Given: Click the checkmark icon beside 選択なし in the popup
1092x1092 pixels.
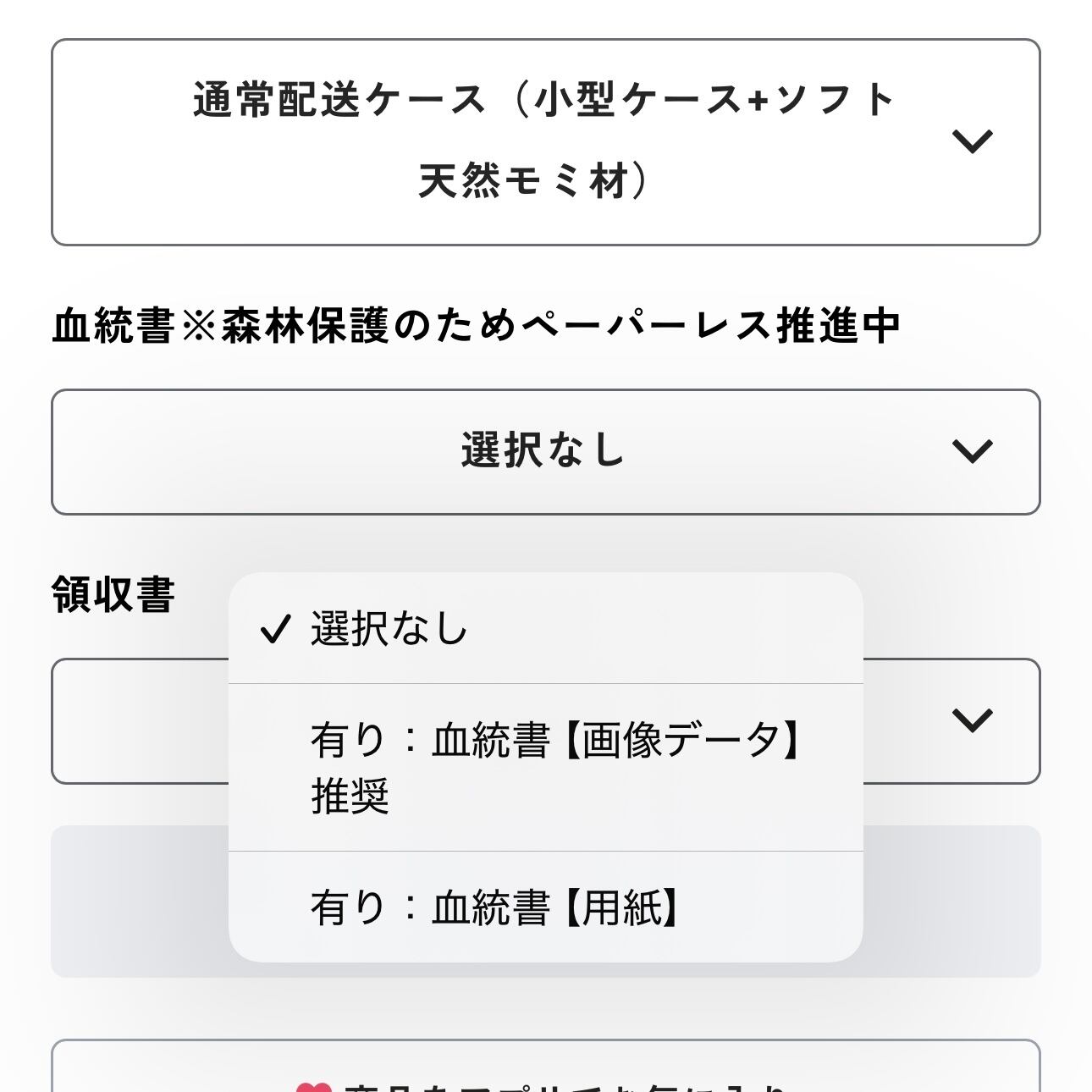Looking at the screenshot, I should click(275, 629).
